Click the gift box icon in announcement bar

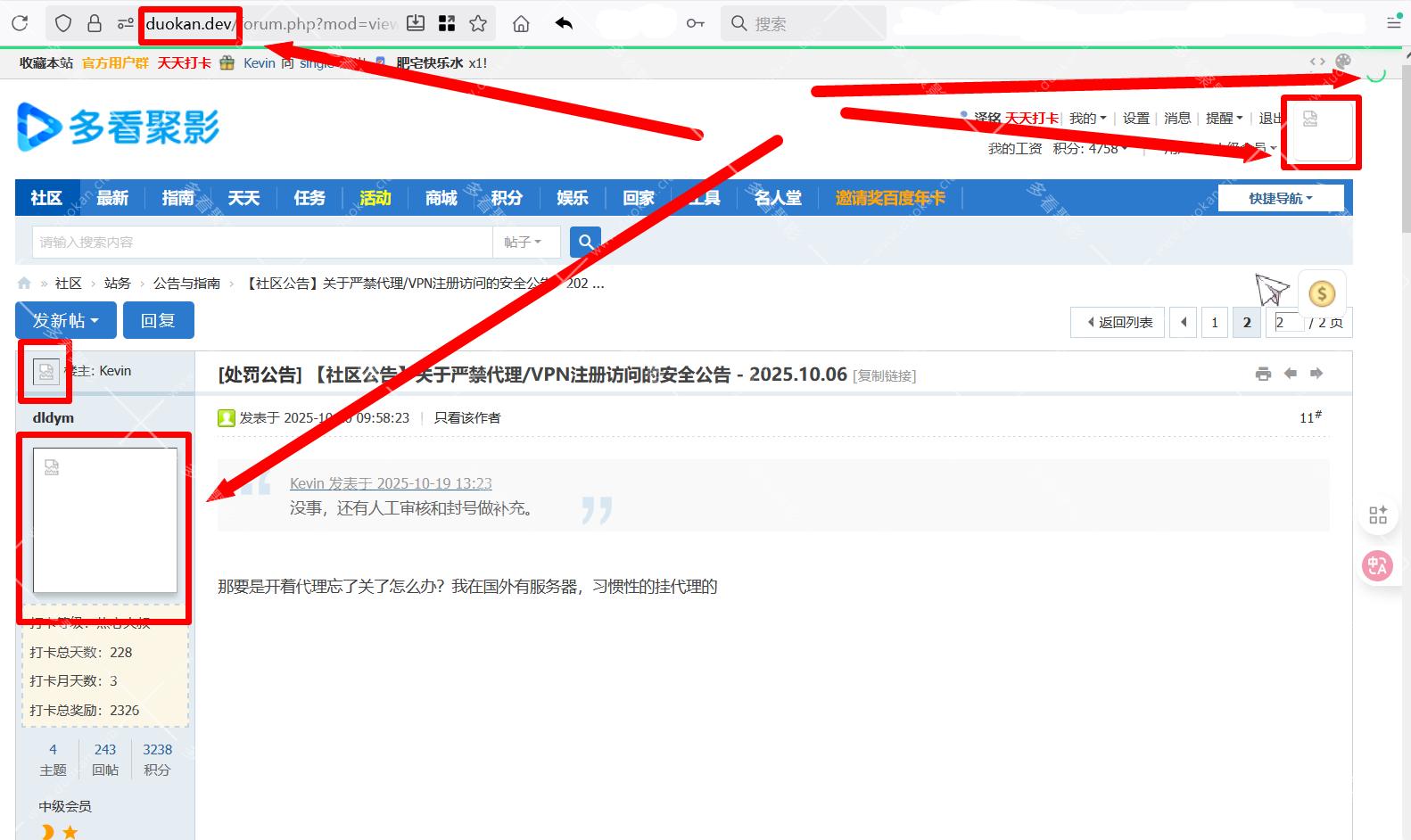pyautogui.click(x=227, y=62)
